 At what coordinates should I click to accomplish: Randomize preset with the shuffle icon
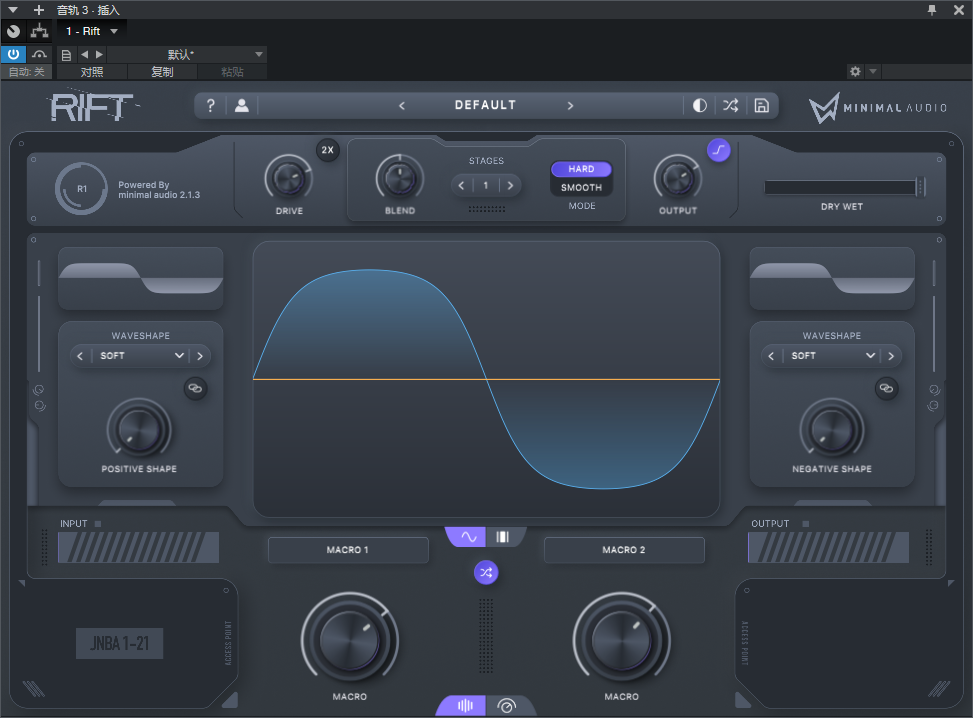coord(730,105)
